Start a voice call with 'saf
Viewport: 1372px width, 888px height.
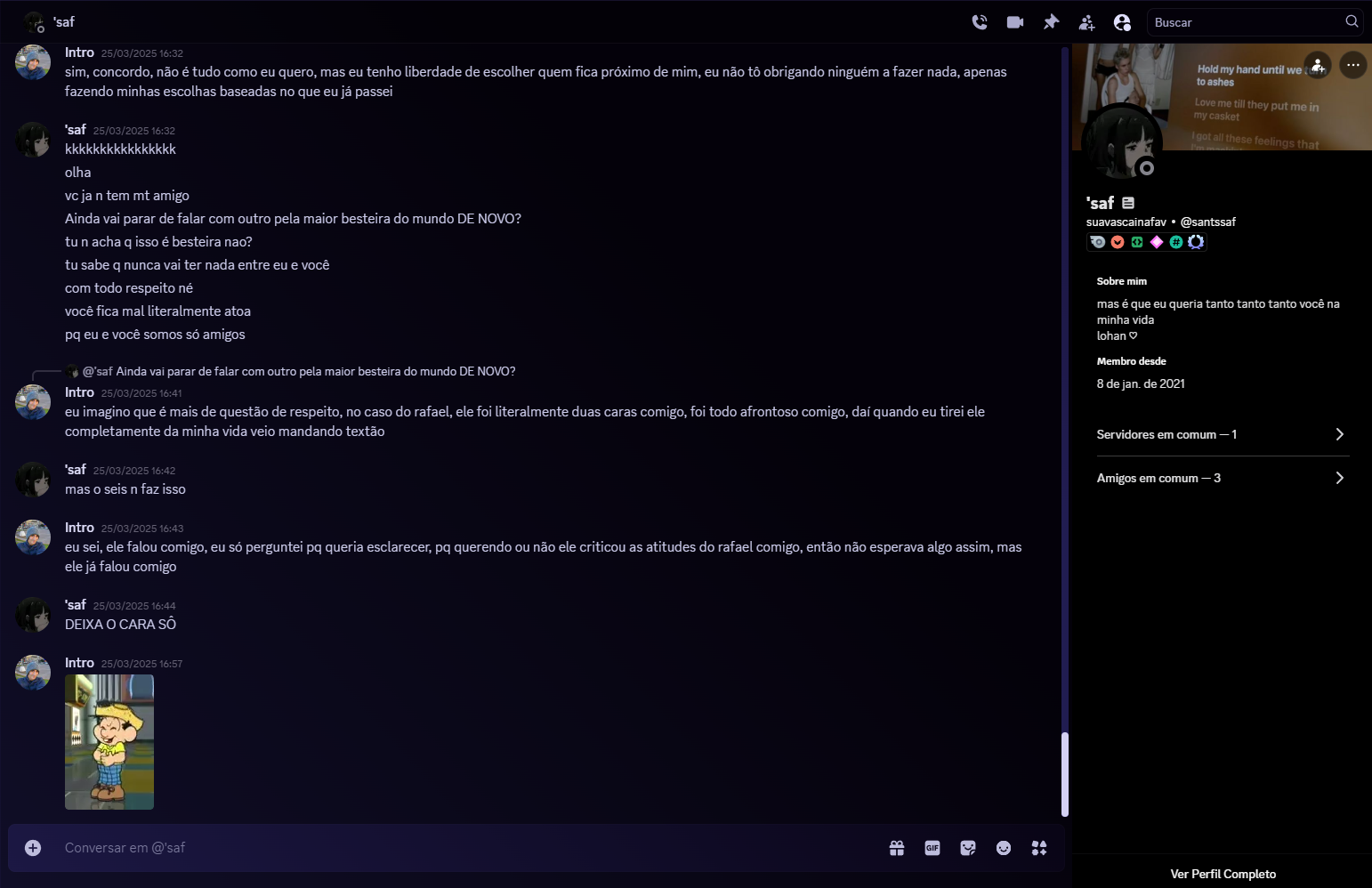click(980, 22)
